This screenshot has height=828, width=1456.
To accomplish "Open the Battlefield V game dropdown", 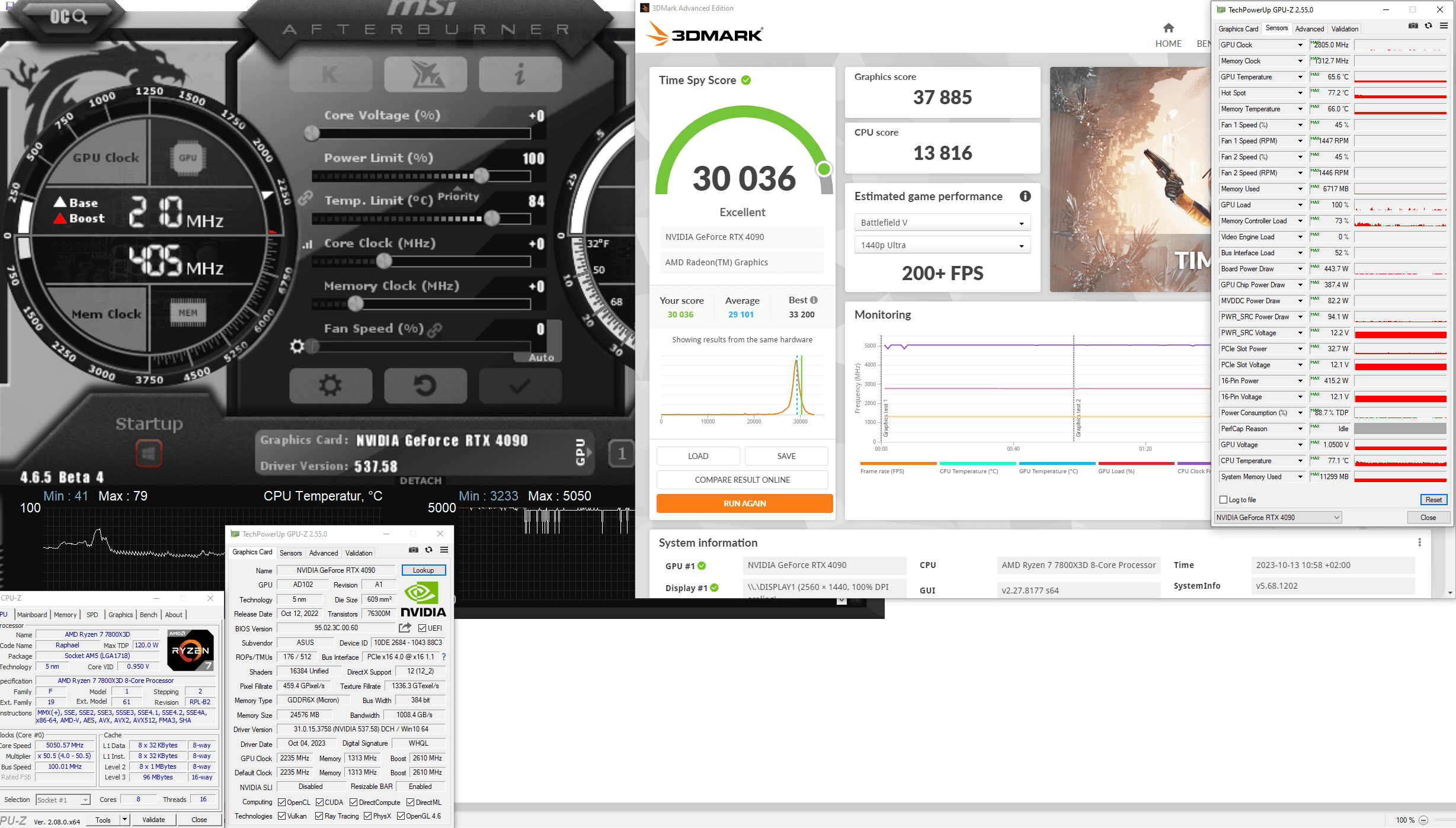I will click(942, 223).
